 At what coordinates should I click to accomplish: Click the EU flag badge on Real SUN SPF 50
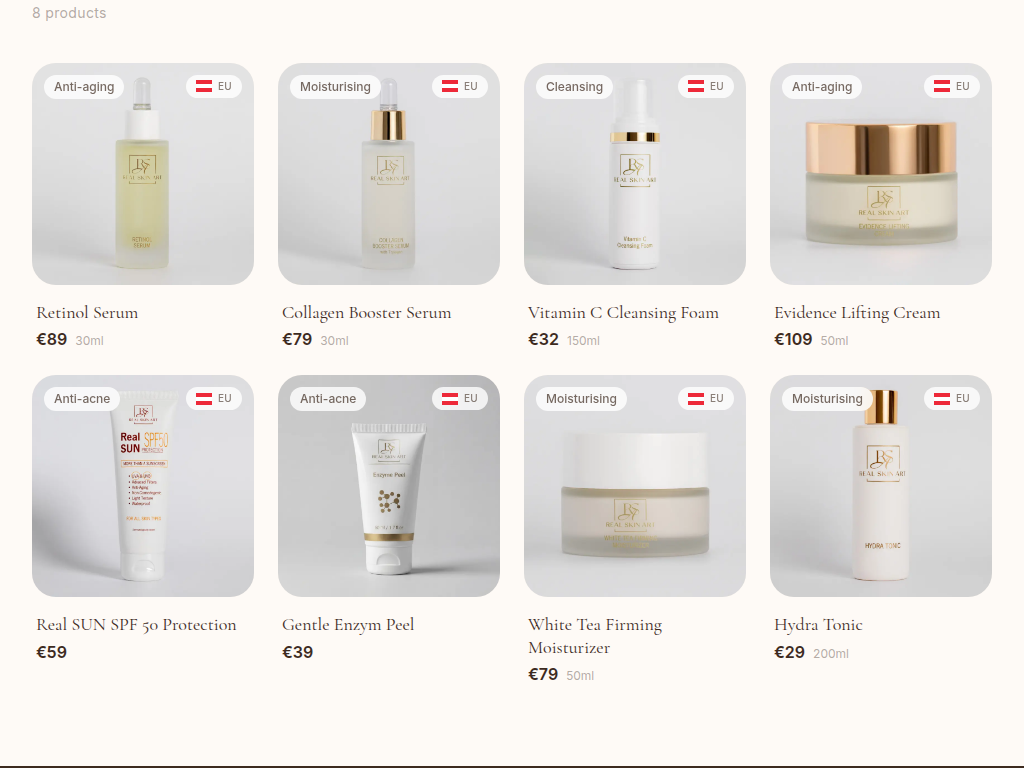coord(214,398)
